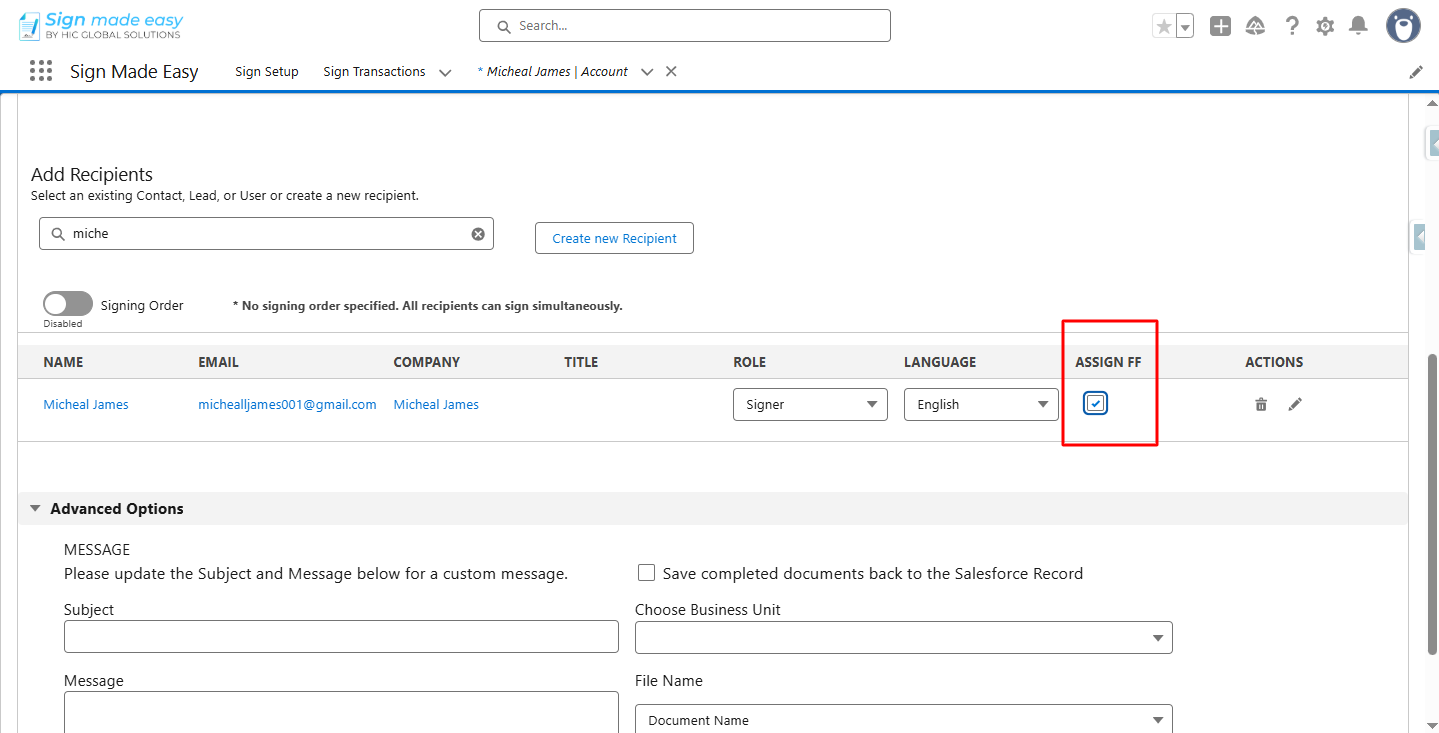This screenshot has height=733, width=1439.
Task: Delete recipient Micheal James with trash icon
Action: click(x=1261, y=405)
